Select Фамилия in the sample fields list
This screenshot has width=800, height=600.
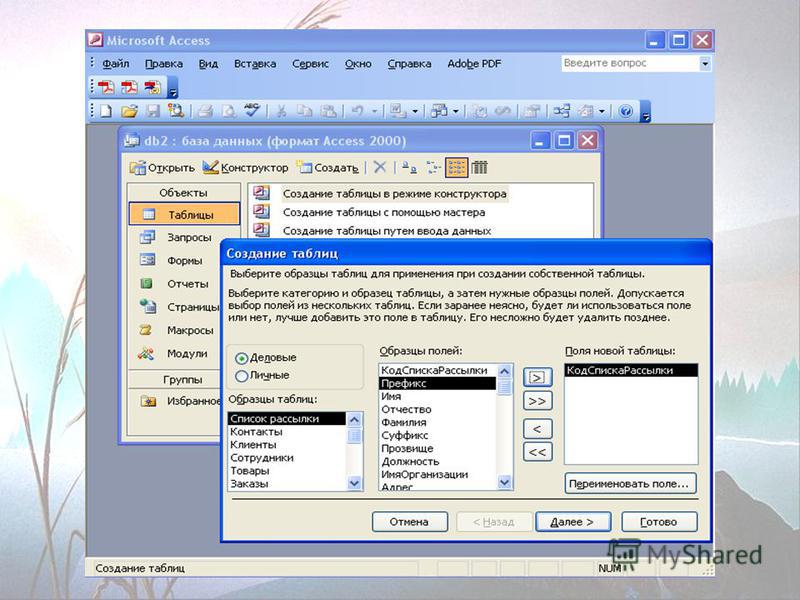point(438,422)
